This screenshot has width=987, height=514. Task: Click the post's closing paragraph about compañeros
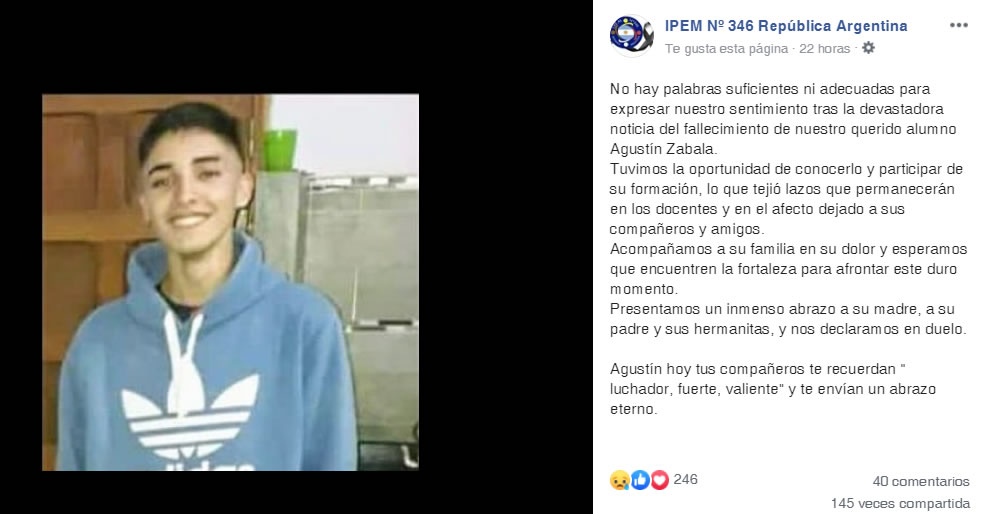pos(773,389)
